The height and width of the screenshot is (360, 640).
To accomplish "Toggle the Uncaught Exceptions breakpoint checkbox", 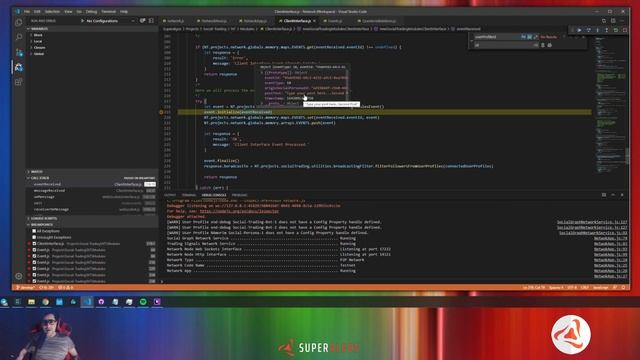I will (x=34, y=237).
